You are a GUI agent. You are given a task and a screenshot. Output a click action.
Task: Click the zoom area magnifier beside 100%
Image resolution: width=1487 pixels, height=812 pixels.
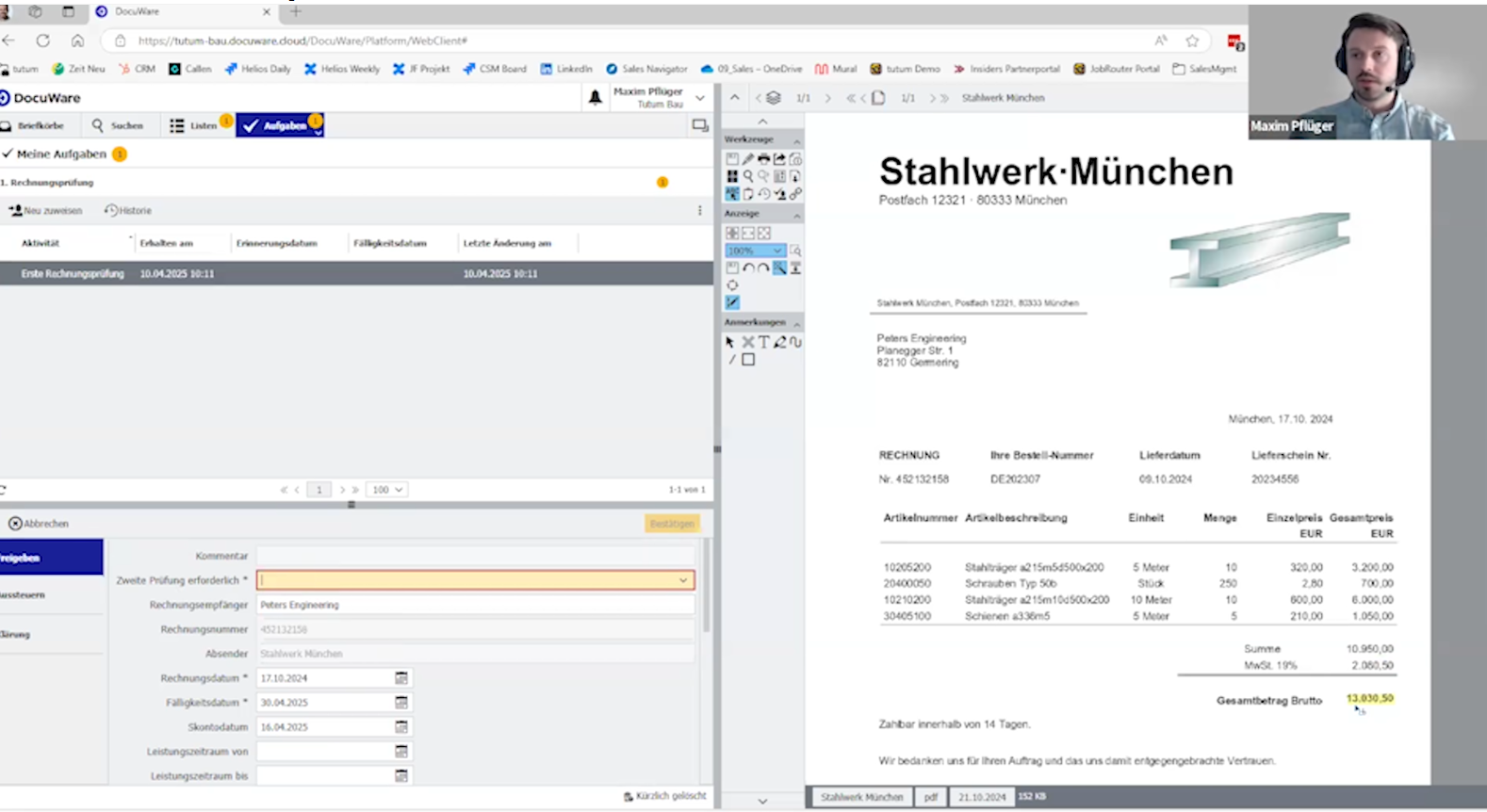[x=795, y=251]
